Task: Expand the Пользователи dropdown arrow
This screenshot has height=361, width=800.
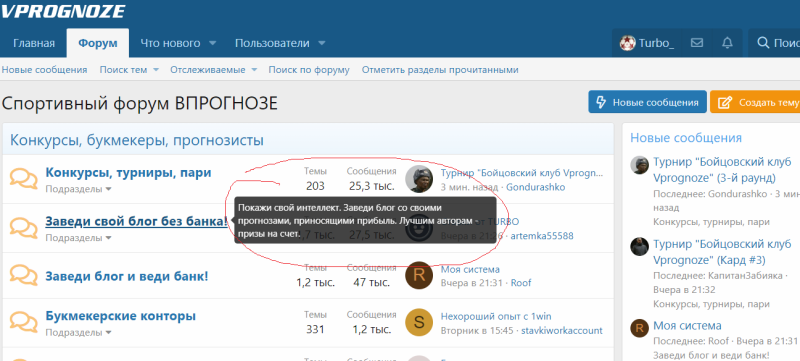Action: [321, 43]
